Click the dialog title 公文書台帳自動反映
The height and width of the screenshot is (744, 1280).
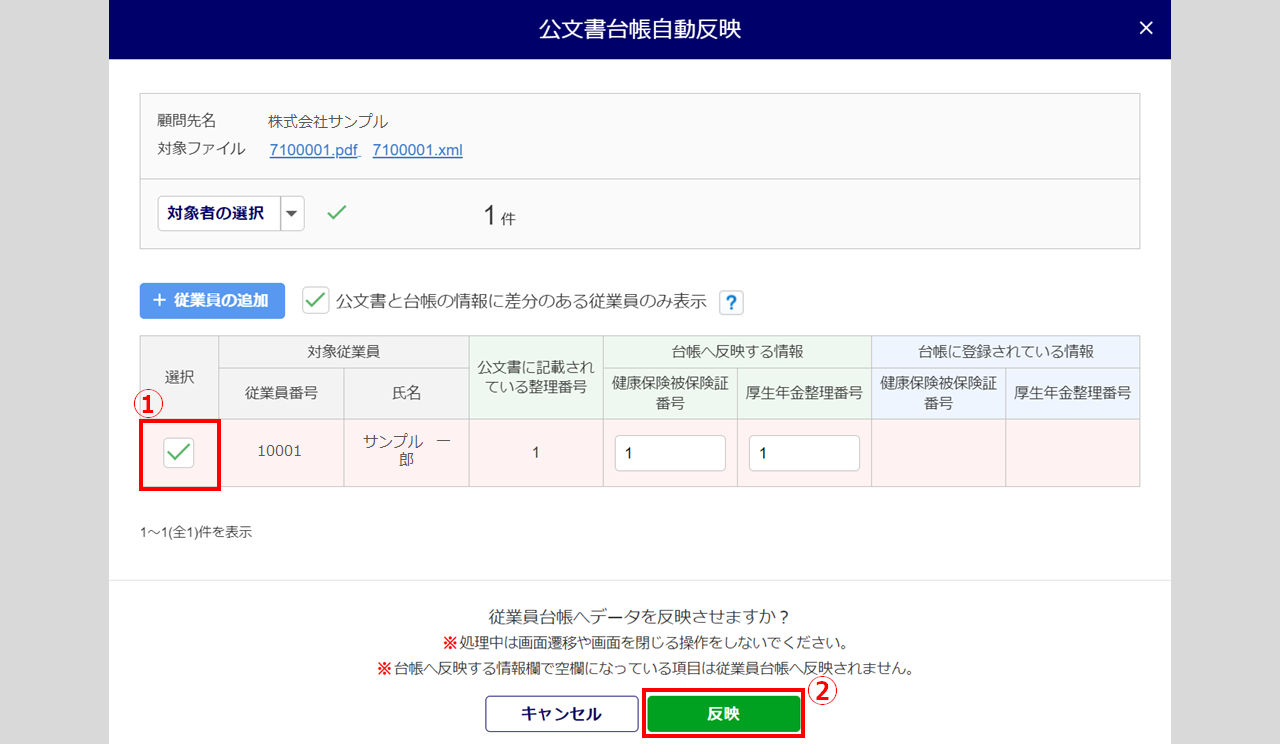coord(640,29)
